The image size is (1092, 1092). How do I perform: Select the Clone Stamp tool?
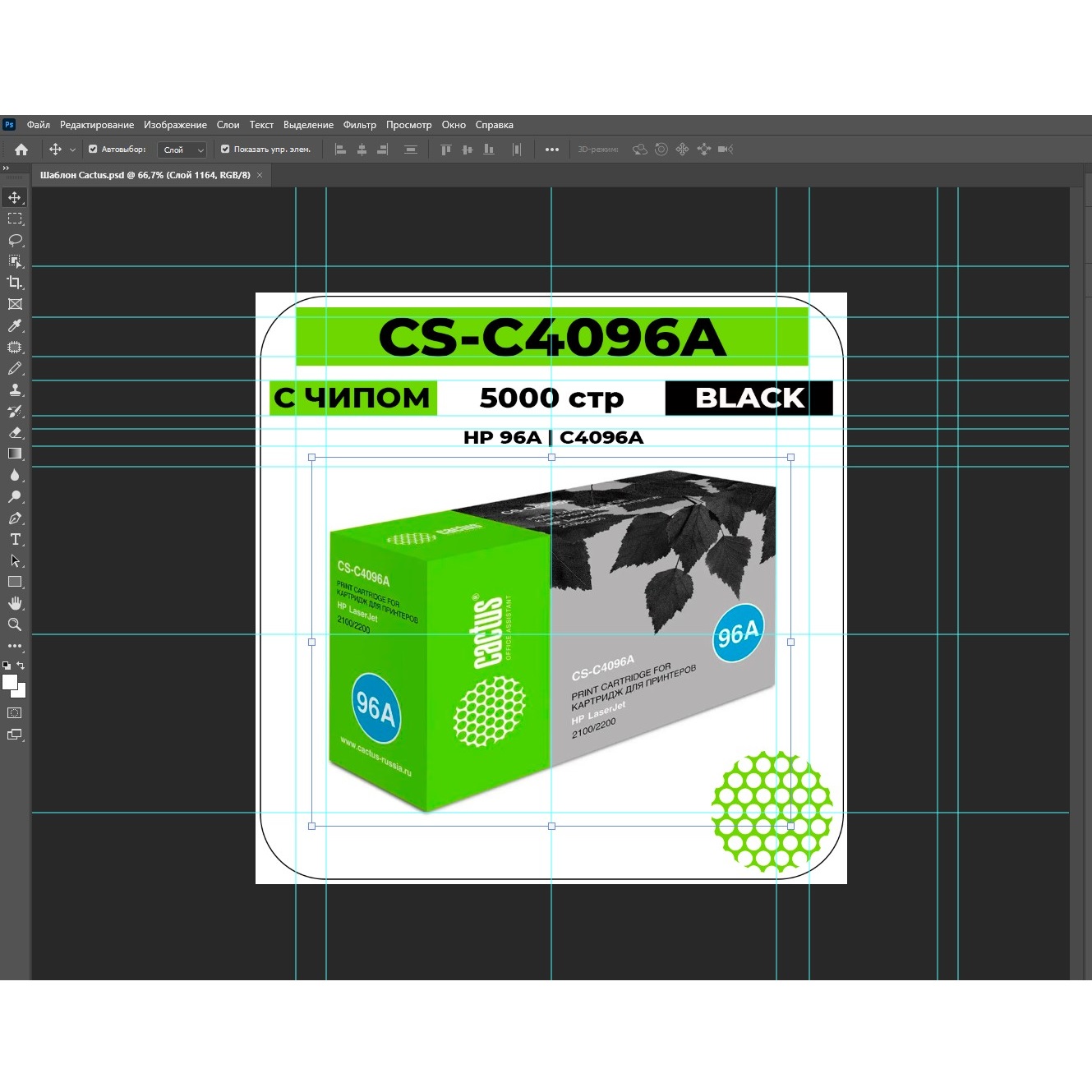click(15, 390)
